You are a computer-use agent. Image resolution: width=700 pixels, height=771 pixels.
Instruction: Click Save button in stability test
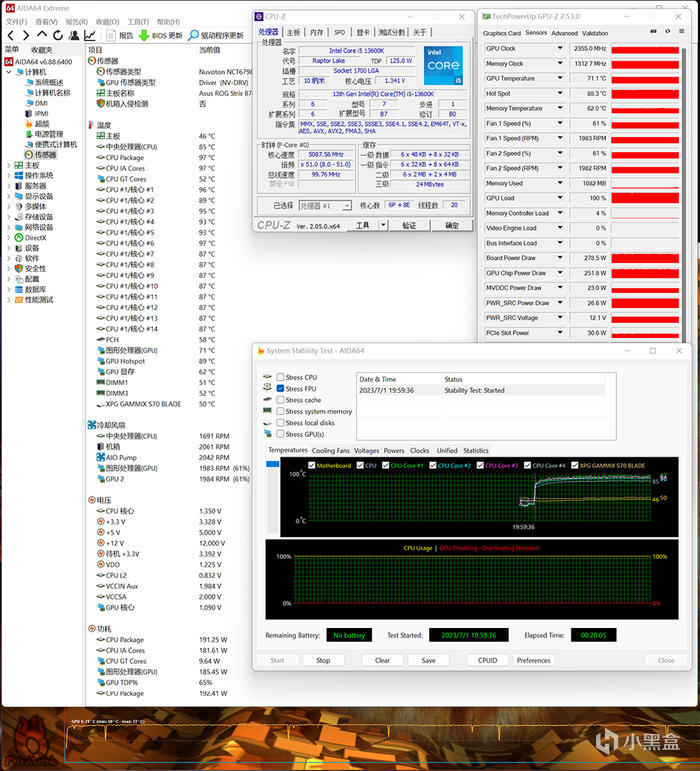[x=429, y=660]
